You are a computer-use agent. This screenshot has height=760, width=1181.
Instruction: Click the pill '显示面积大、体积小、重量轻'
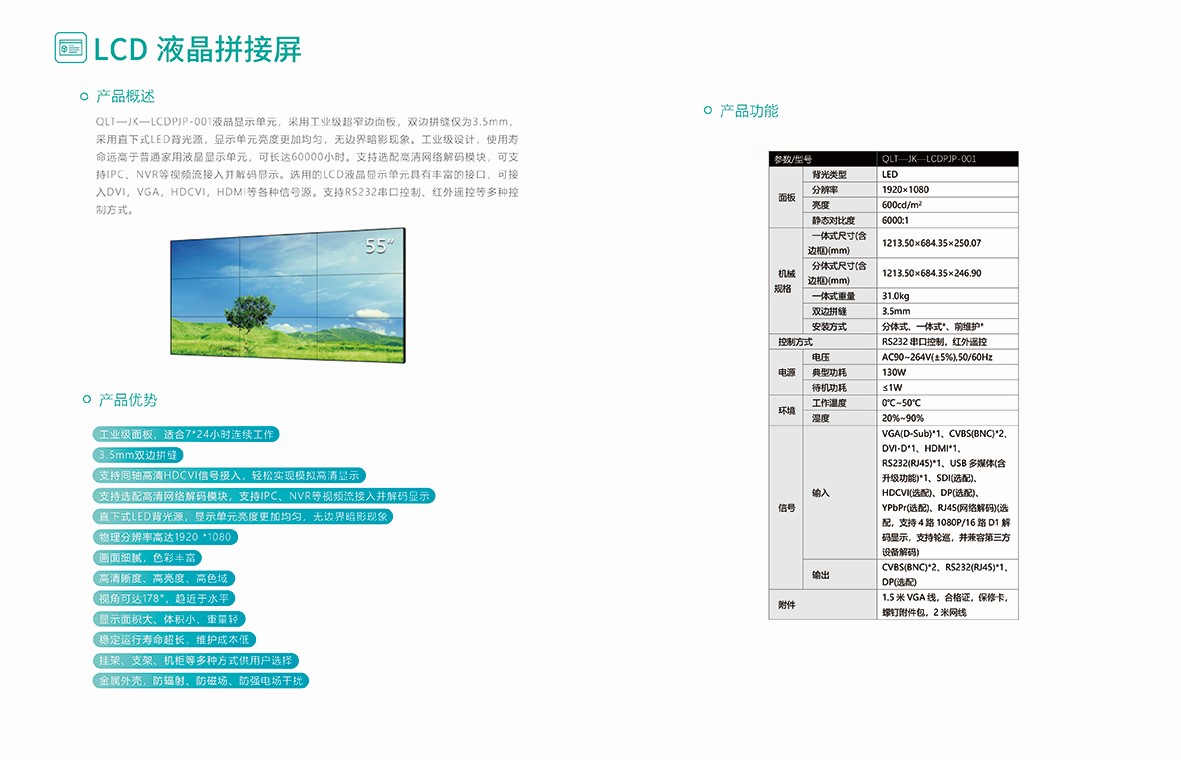169,619
